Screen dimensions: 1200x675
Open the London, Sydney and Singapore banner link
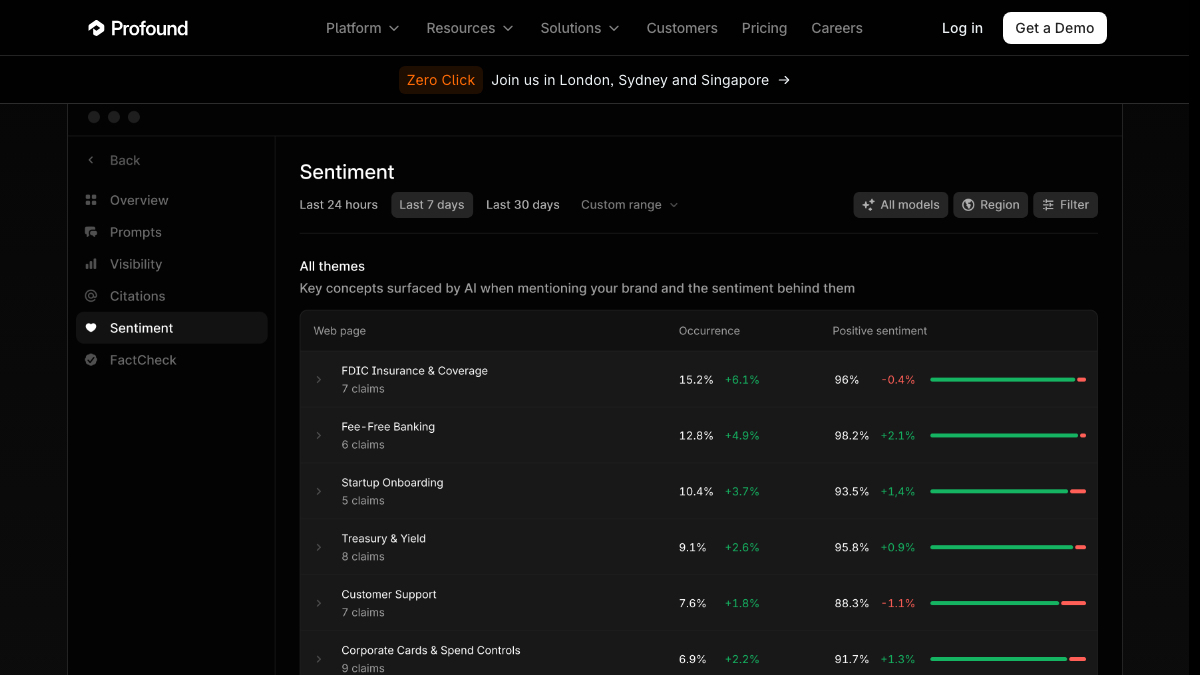pos(641,80)
